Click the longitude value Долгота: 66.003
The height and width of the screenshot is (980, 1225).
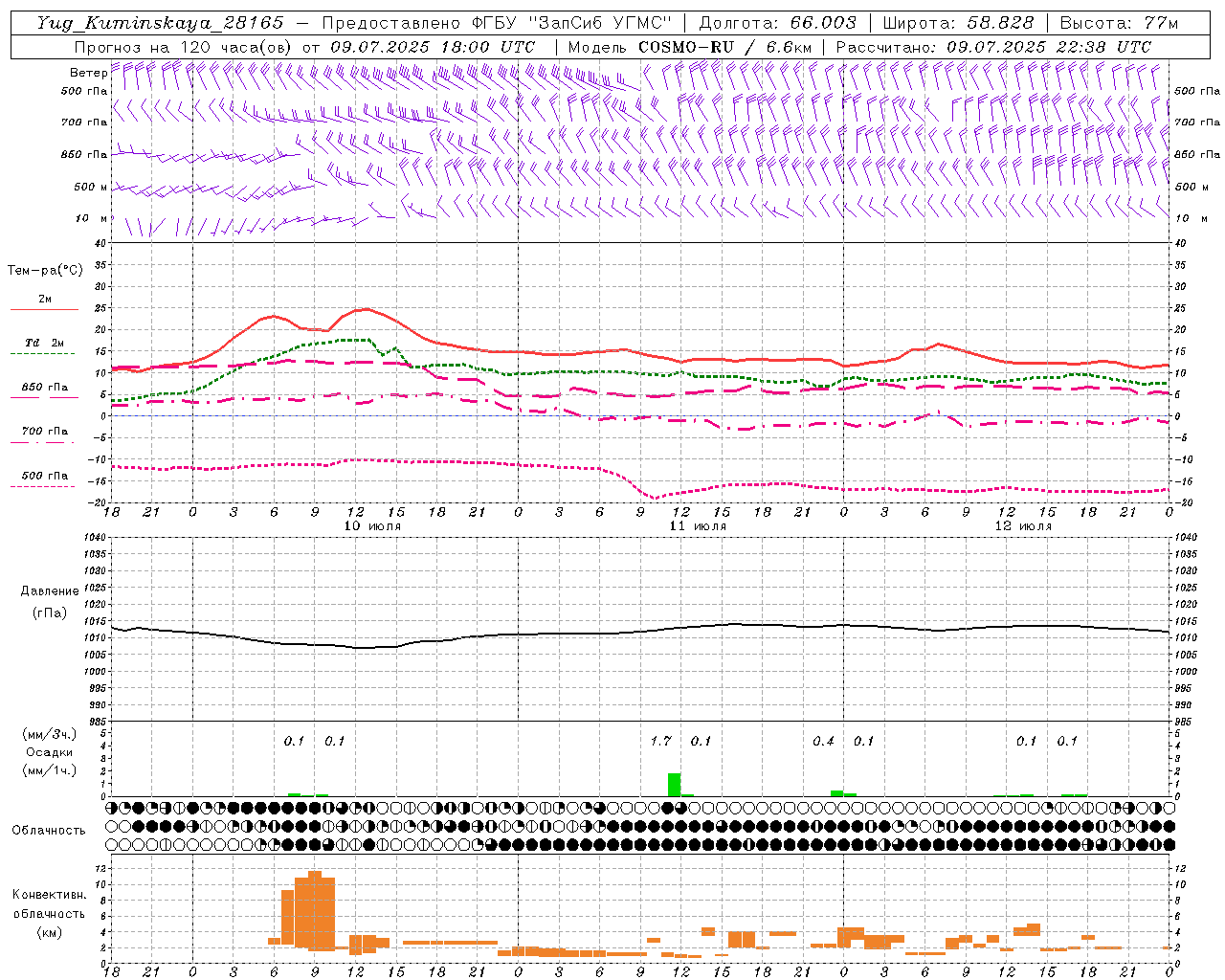(777, 23)
